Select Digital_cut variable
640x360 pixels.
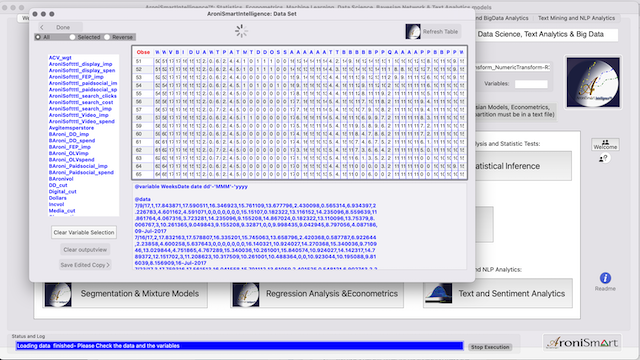(62, 192)
